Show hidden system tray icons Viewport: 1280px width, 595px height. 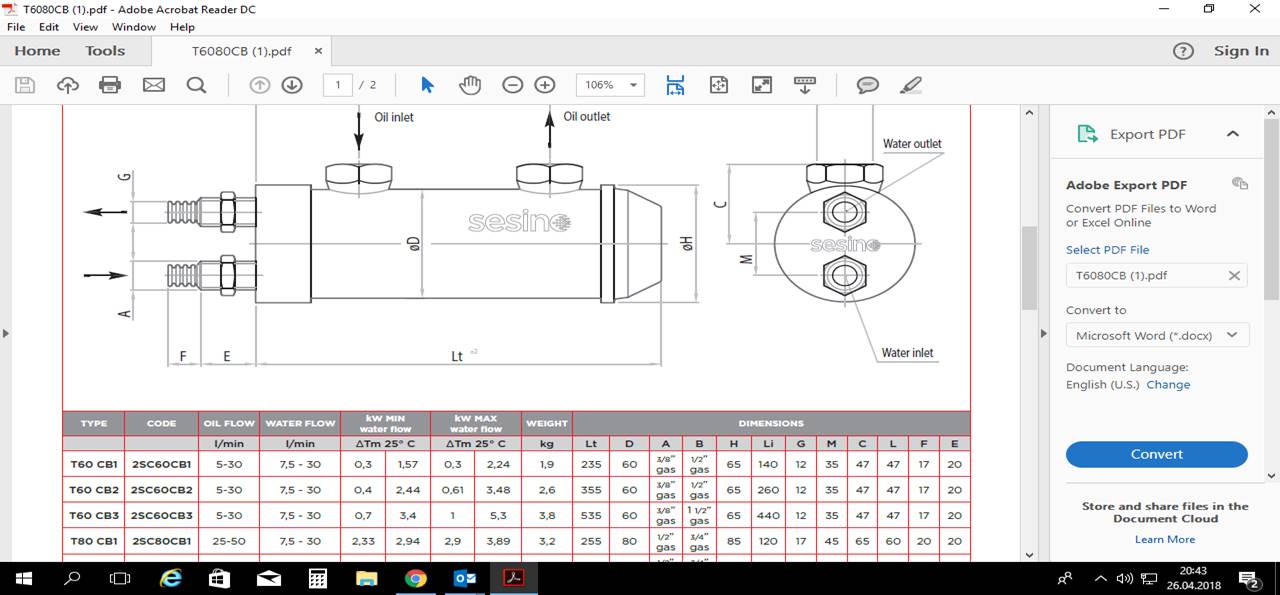pos(1101,578)
